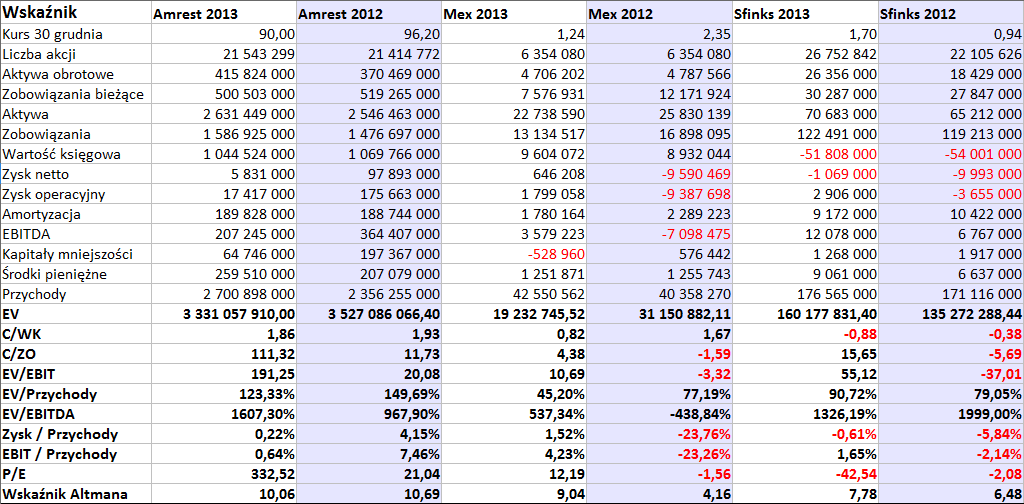Select the Zysk / Przychody row label
1024x504 pixels.
[x=76, y=434]
